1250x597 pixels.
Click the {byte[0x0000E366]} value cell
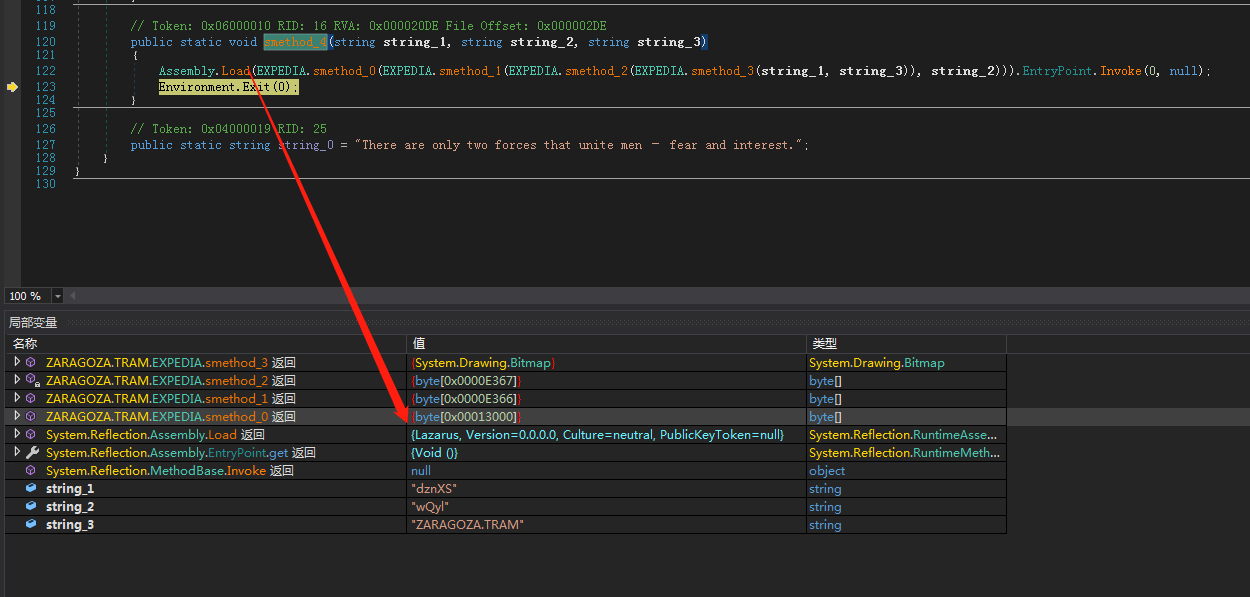606,399
